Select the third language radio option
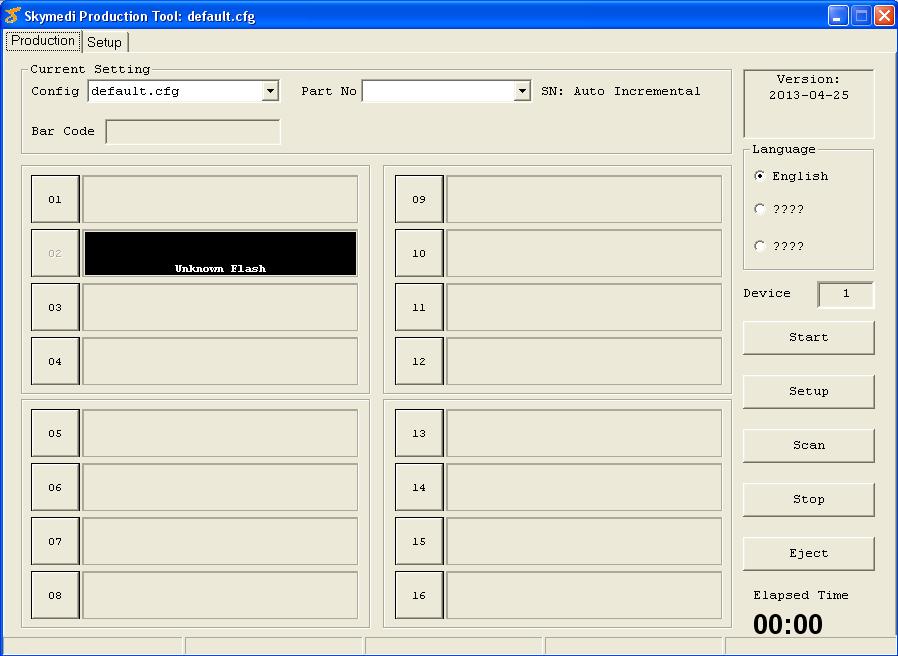This screenshot has width=898, height=656. point(759,246)
